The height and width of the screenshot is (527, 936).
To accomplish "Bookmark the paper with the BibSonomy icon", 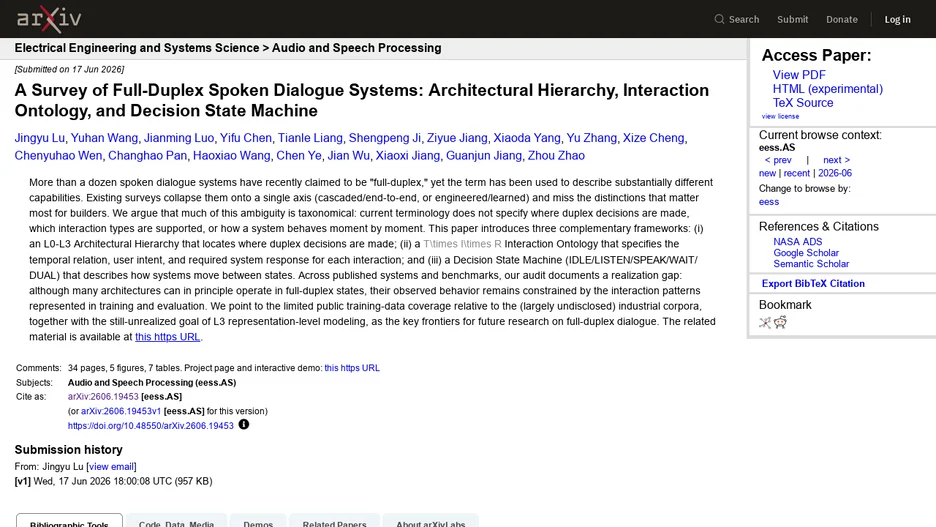I will (x=765, y=322).
